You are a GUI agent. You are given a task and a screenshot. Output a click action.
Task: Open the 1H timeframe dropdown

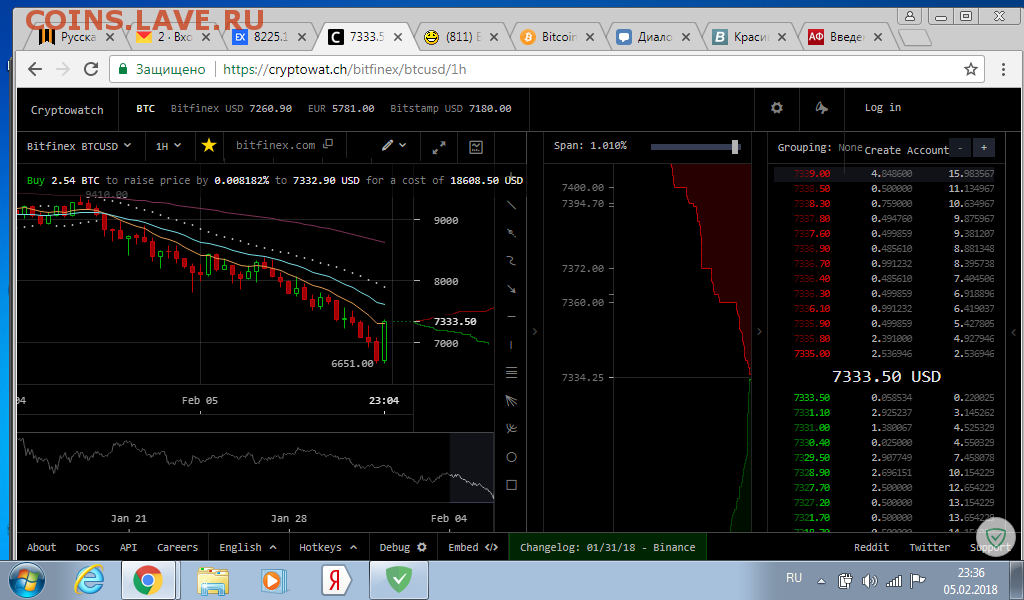coord(168,146)
